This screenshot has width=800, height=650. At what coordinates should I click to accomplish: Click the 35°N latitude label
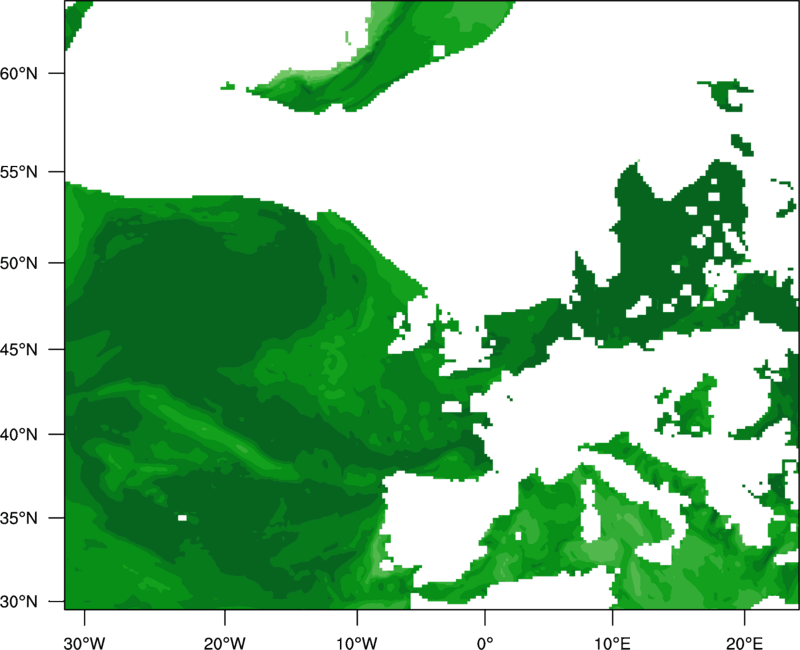pos(19,518)
